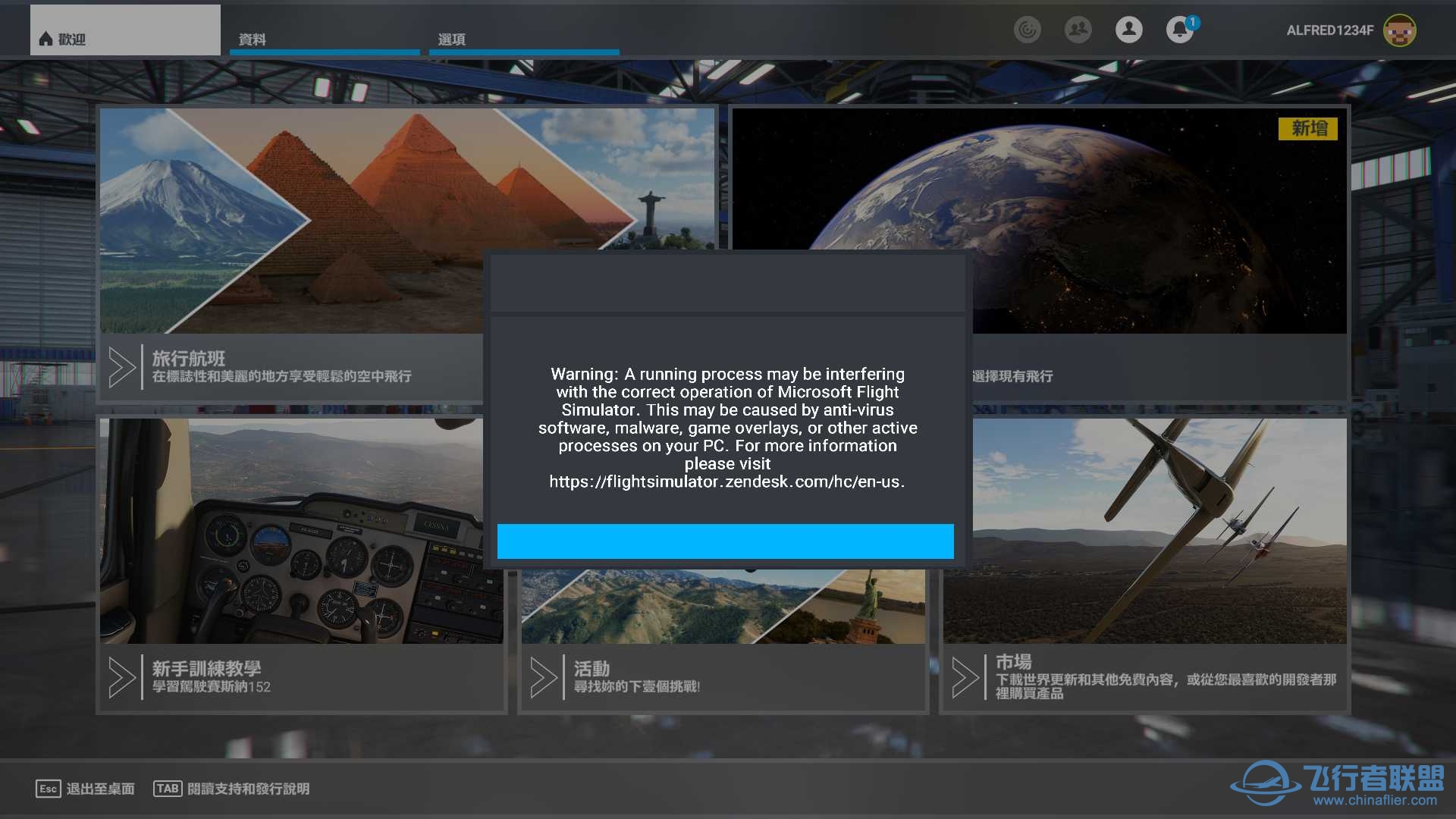Confirm the warning dialog with blue button
The height and width of the screenshot is (819, 1456).
[x=726, y=541]
